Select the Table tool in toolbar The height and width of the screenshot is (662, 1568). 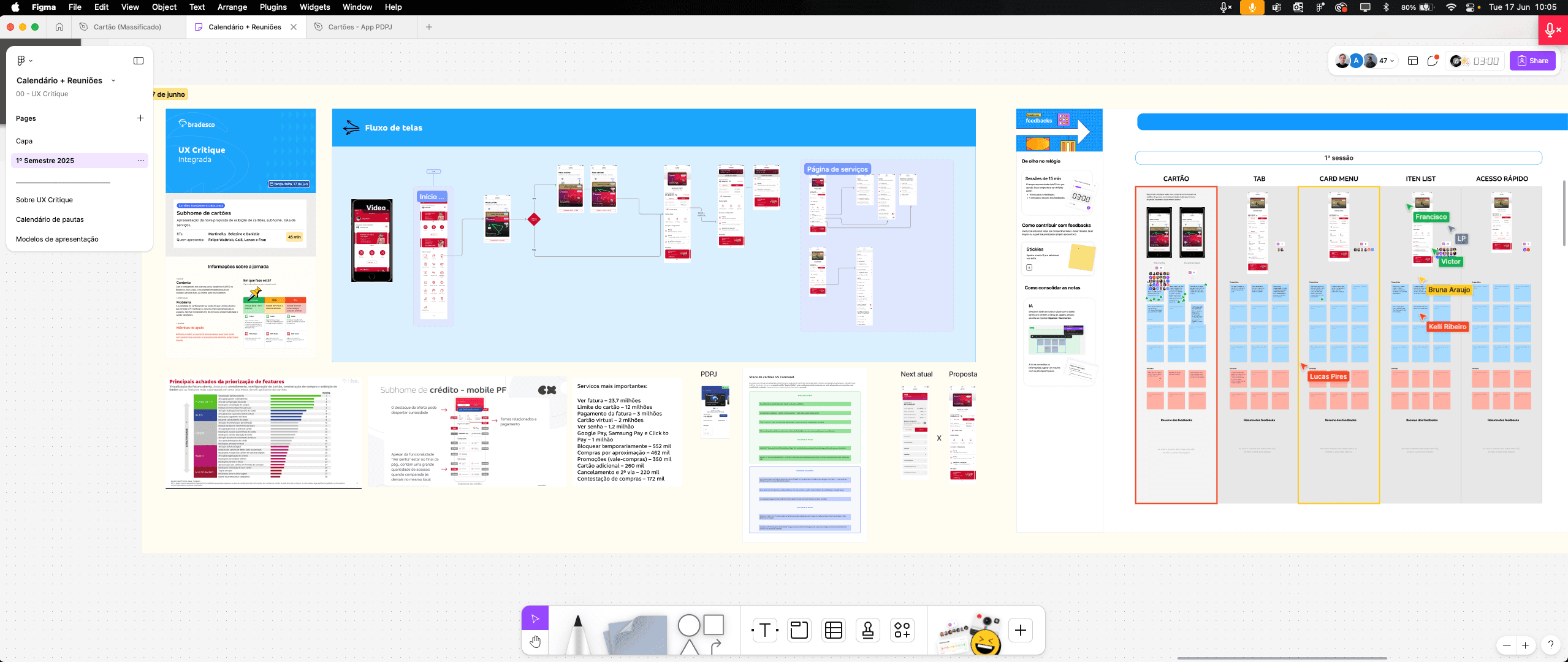click(x=833, y=630)
